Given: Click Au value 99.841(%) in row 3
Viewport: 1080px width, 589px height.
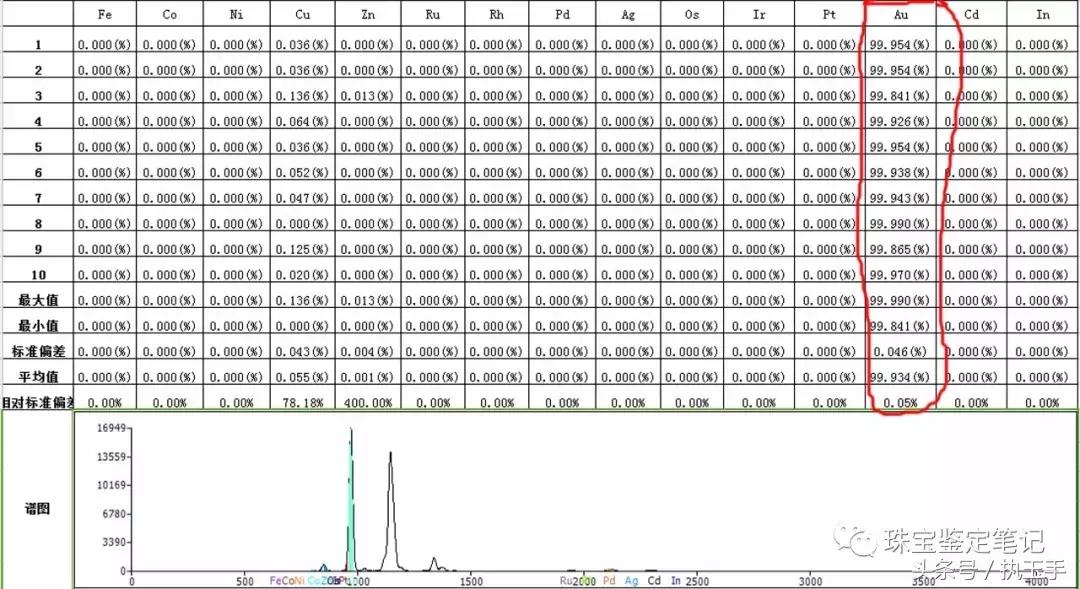Looking at the screenshot, I should [x=900, y=96].
